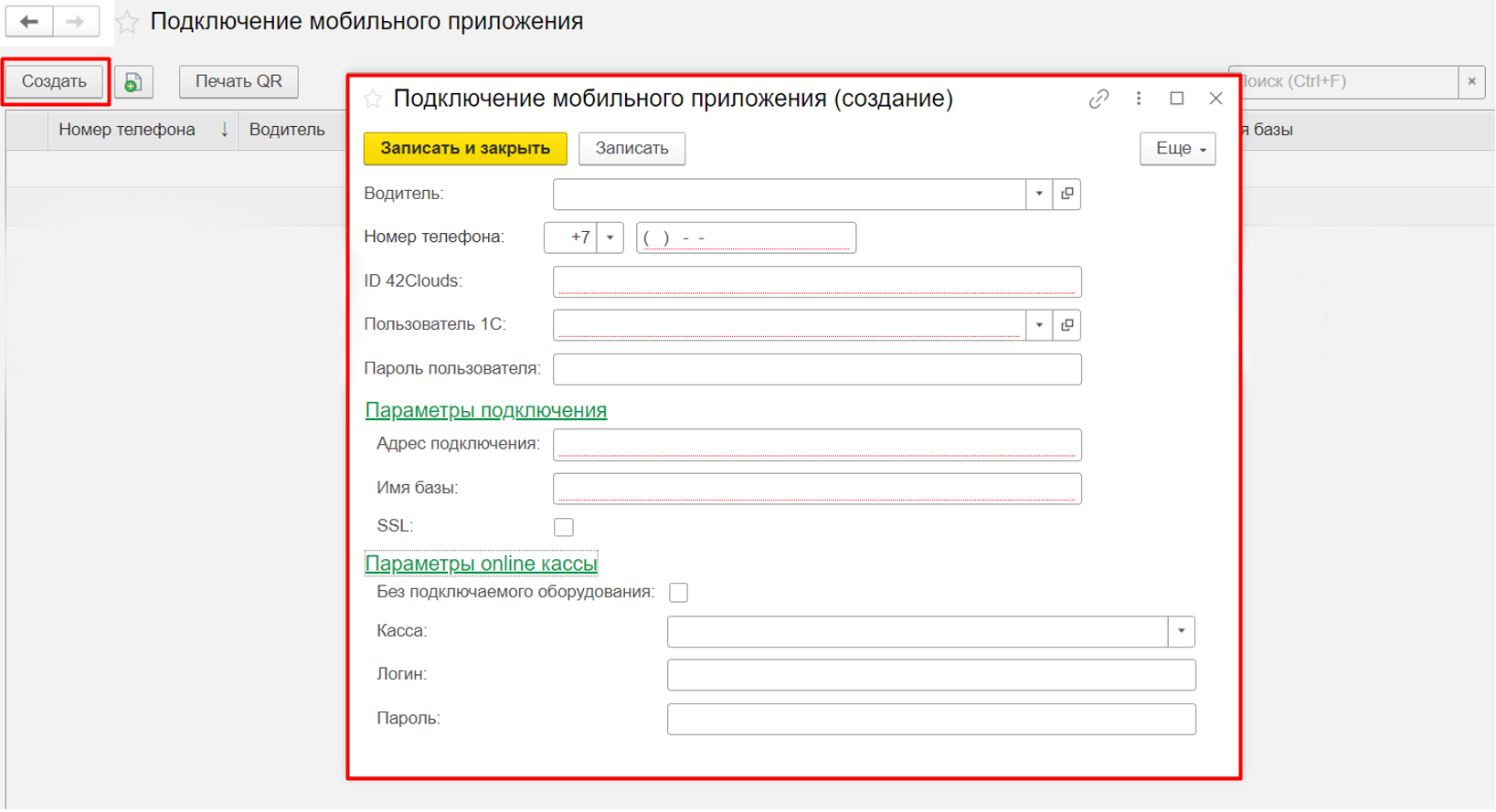Viewport: 1496px width, 812px height.
Task: Click the back navigation arrow
Action: 29,21
